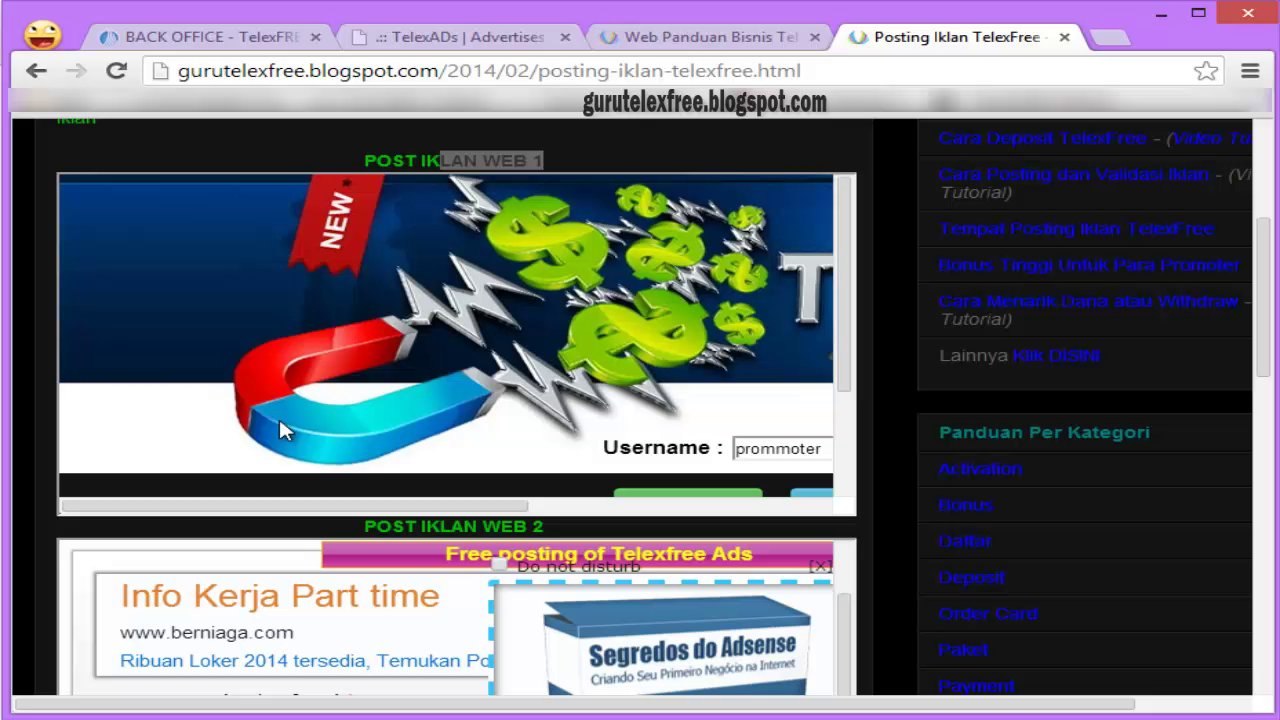1280x720 pixels.
Task: Click the Klik Disini link
Action: [1056, 355]
